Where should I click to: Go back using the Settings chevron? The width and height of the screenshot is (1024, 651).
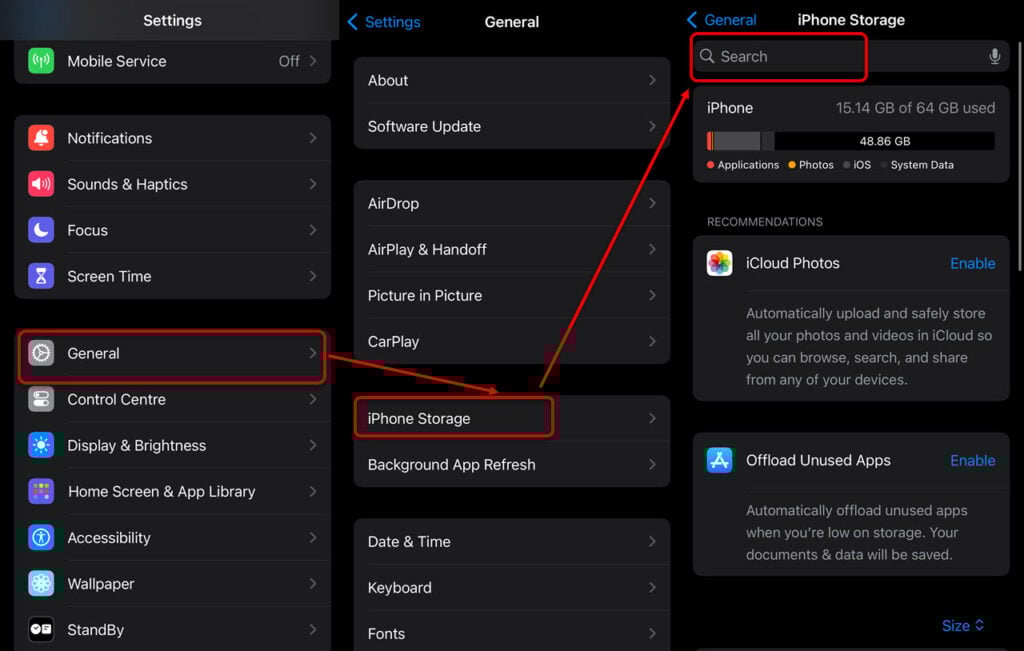[353, 22]
